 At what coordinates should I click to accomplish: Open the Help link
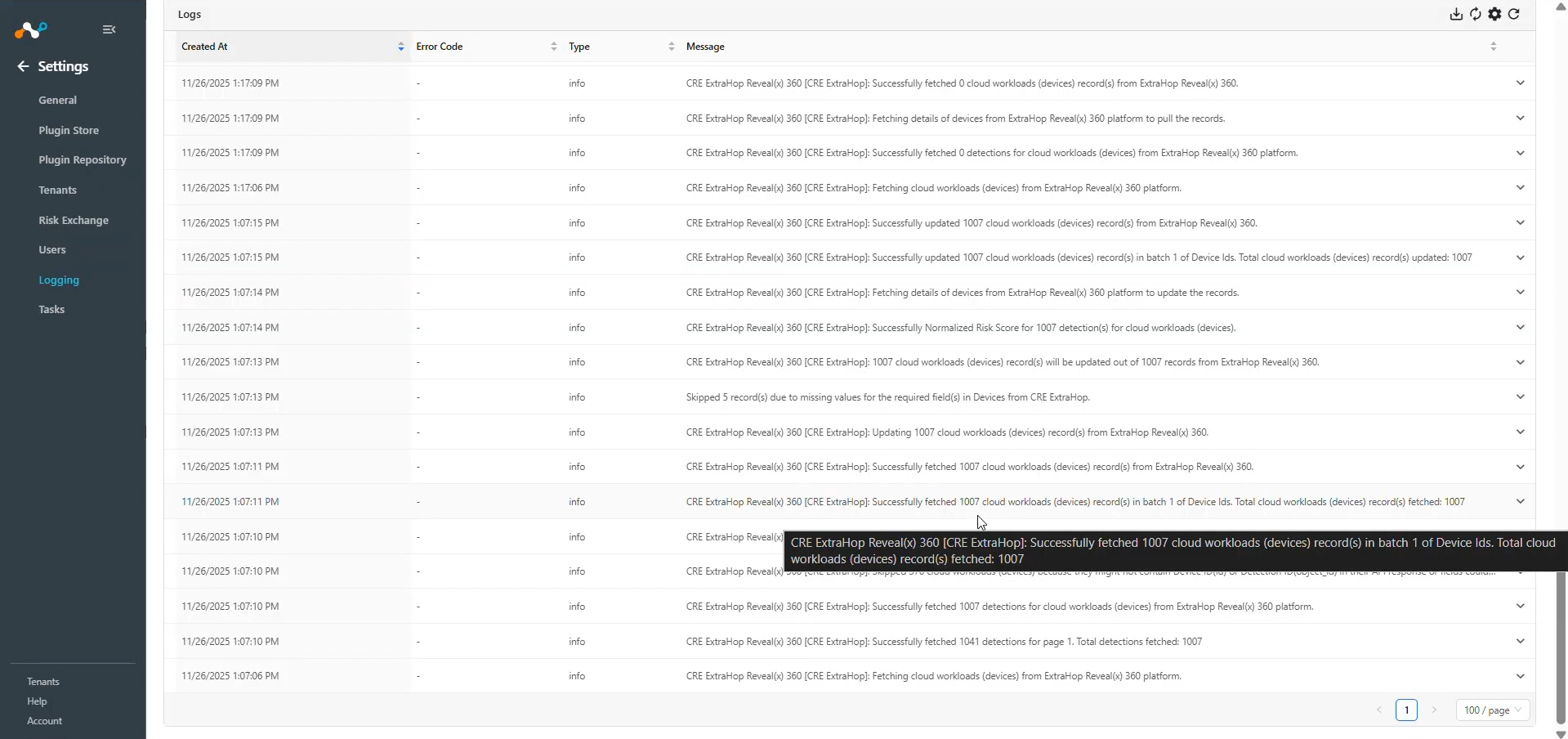pos(37,701)
